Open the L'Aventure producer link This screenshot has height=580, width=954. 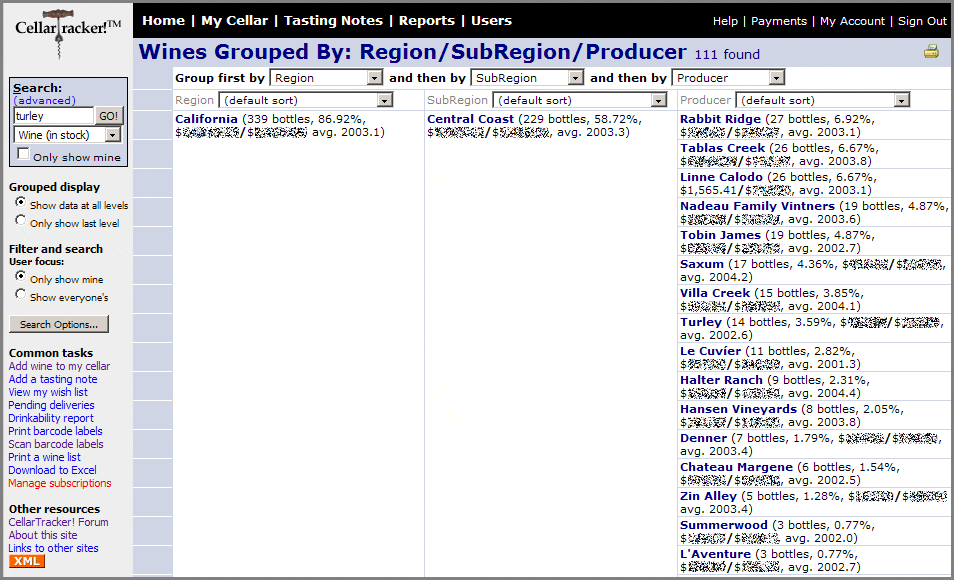716,554
